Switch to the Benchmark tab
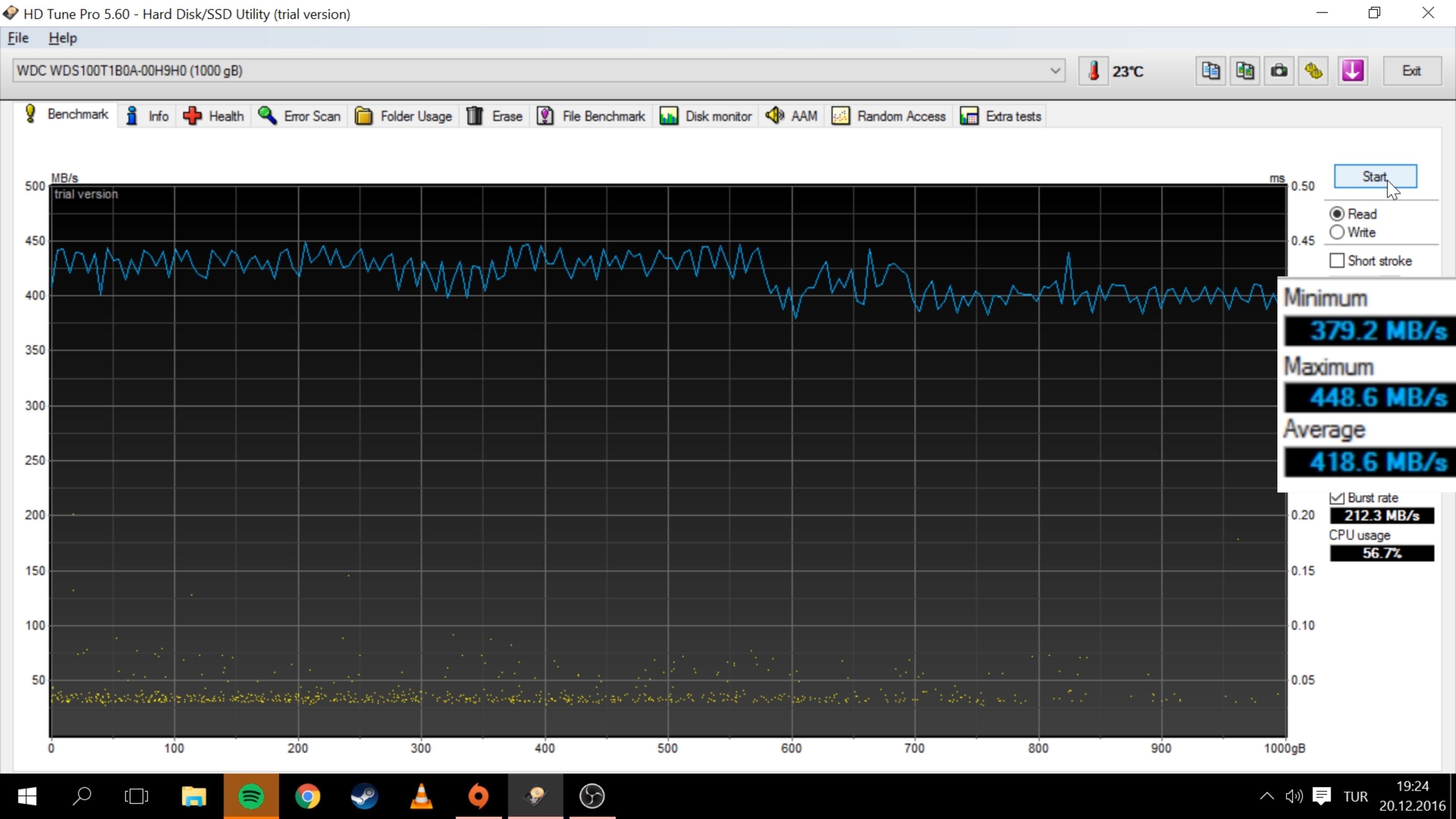1456x819 pixels. [66, 114]
